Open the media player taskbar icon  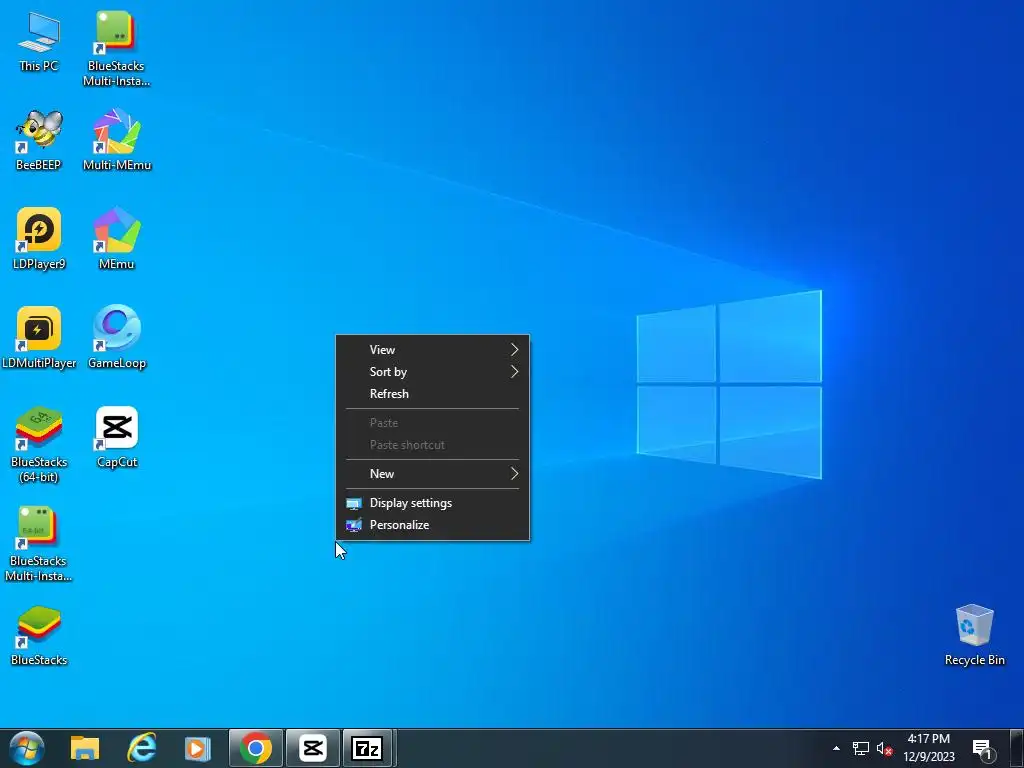[197, 748]
